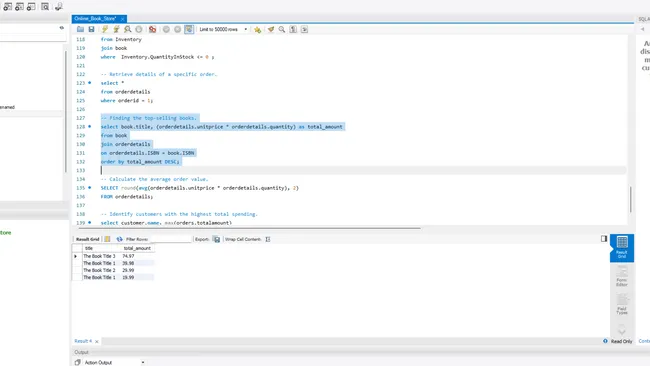This screenshot has height=366, width=650.
Task: Click the grid icon beside Result Grid label
Action: pyautogui.click(x=107, y=239)
